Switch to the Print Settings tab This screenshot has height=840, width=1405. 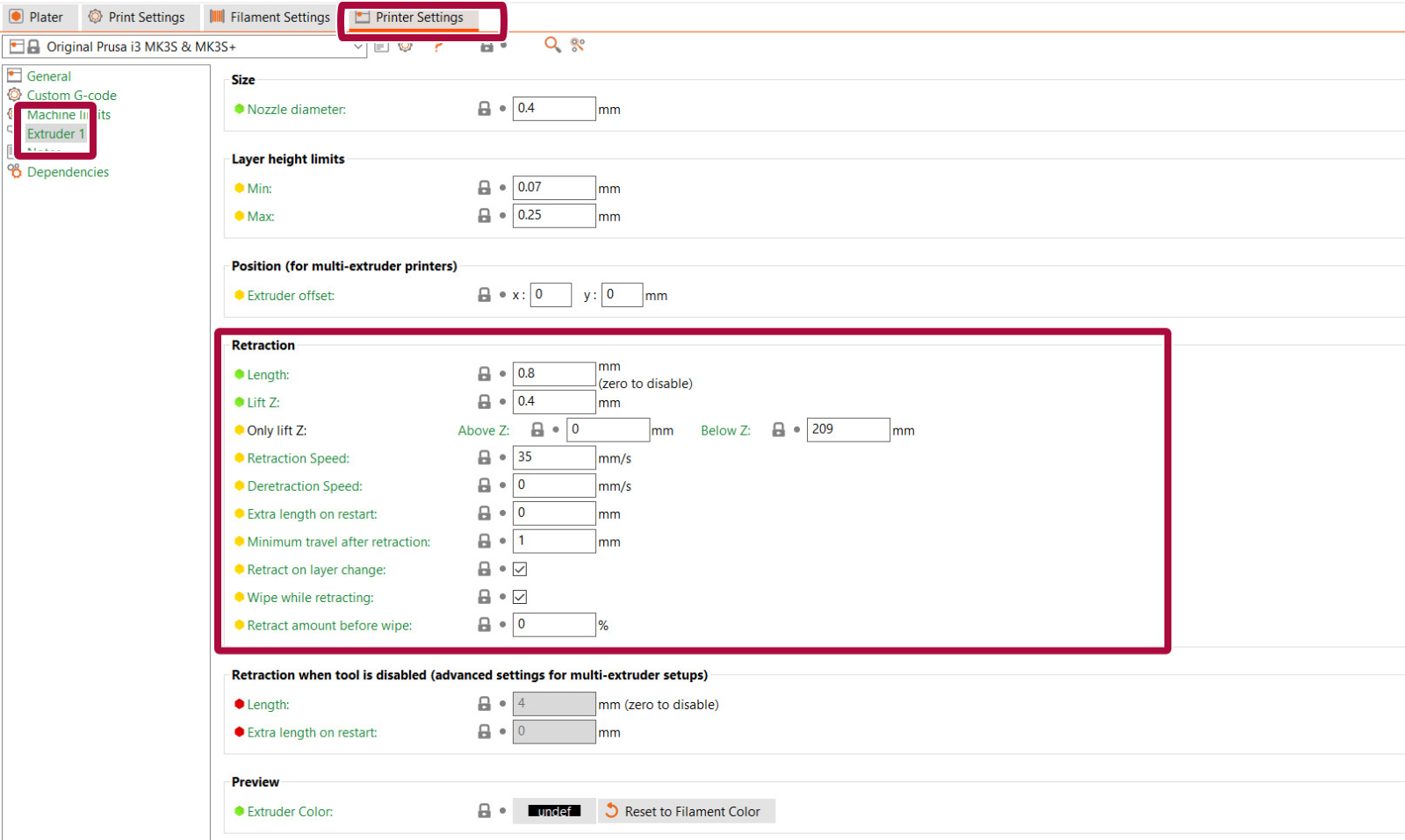coord(137,17)
